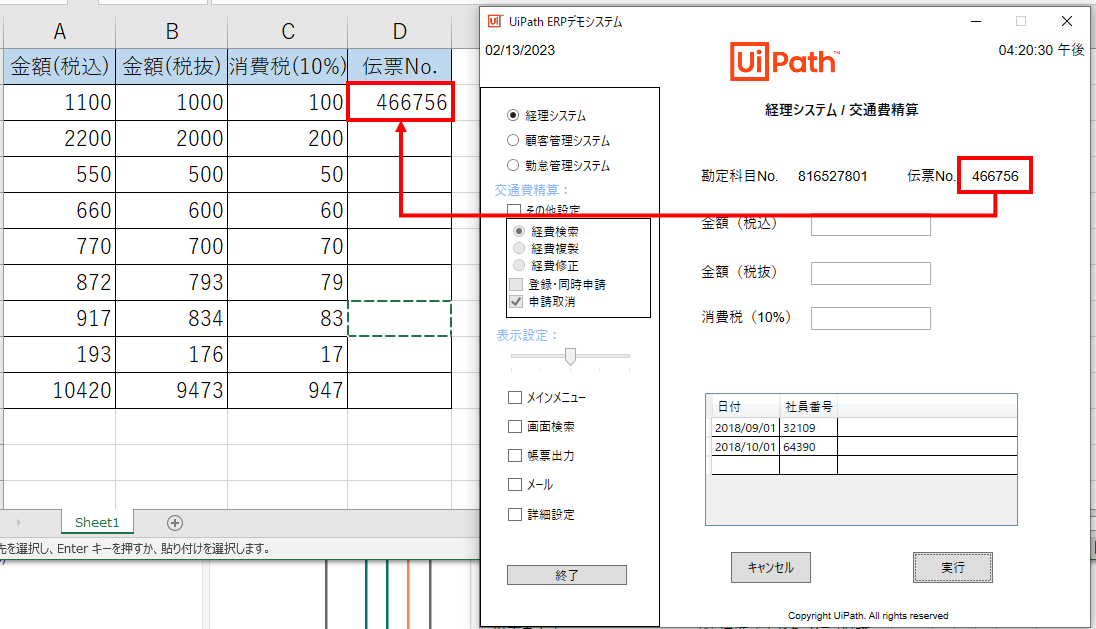Select the 勤怠管理システム radio button
The width and height of the screenshot is (1096, 629).
pos(513,166)
